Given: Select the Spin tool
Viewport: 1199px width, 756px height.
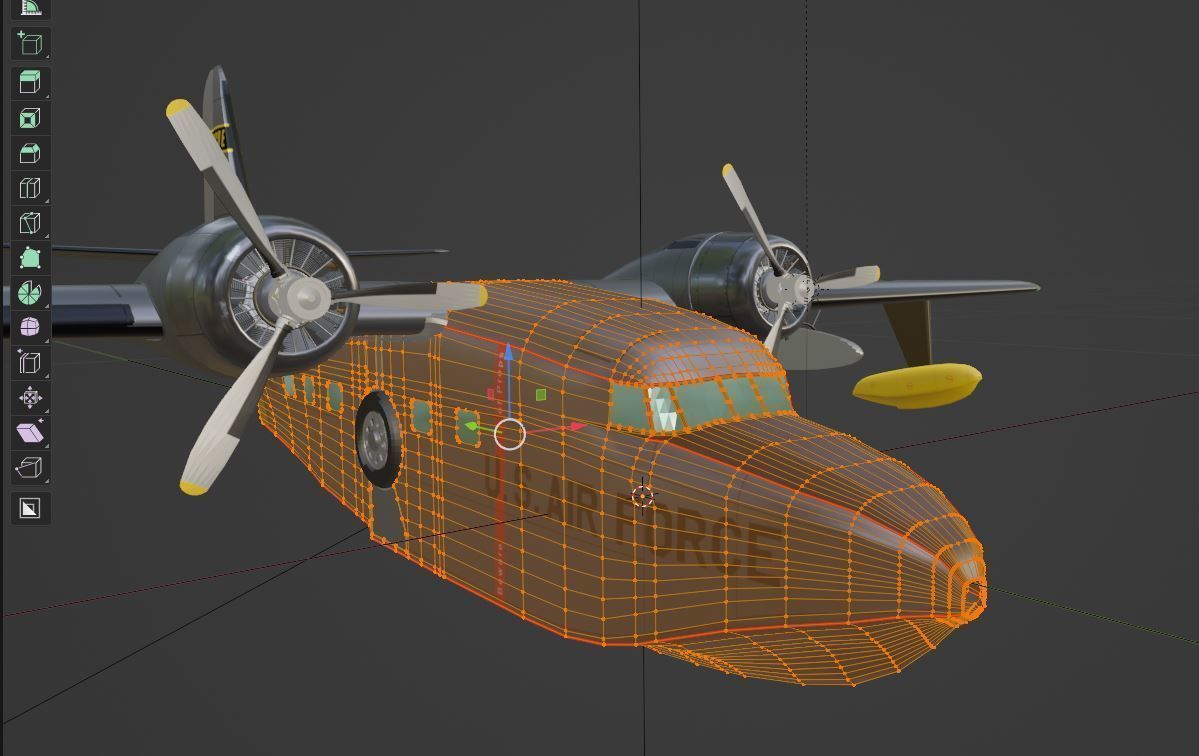Looking at the screenshot, I should 30,293.
